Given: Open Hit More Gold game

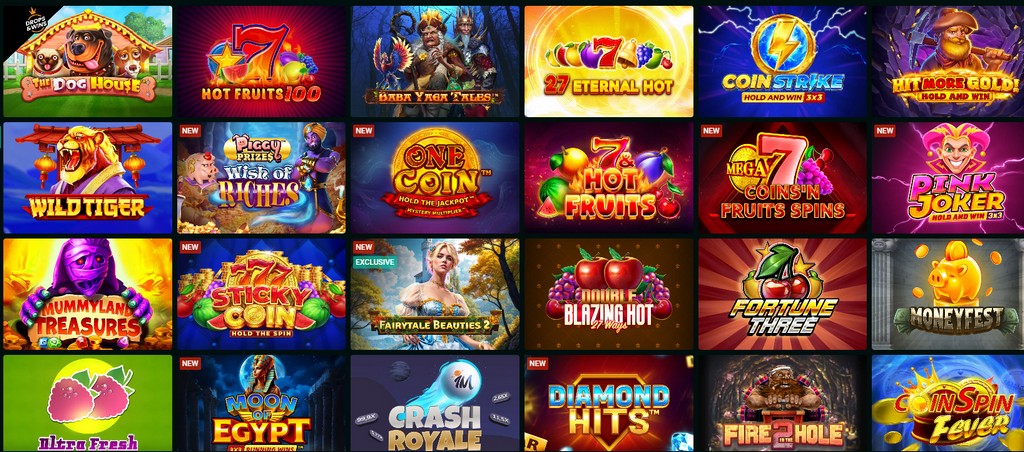Looking at the screenshot, I should tap(948, 61).
